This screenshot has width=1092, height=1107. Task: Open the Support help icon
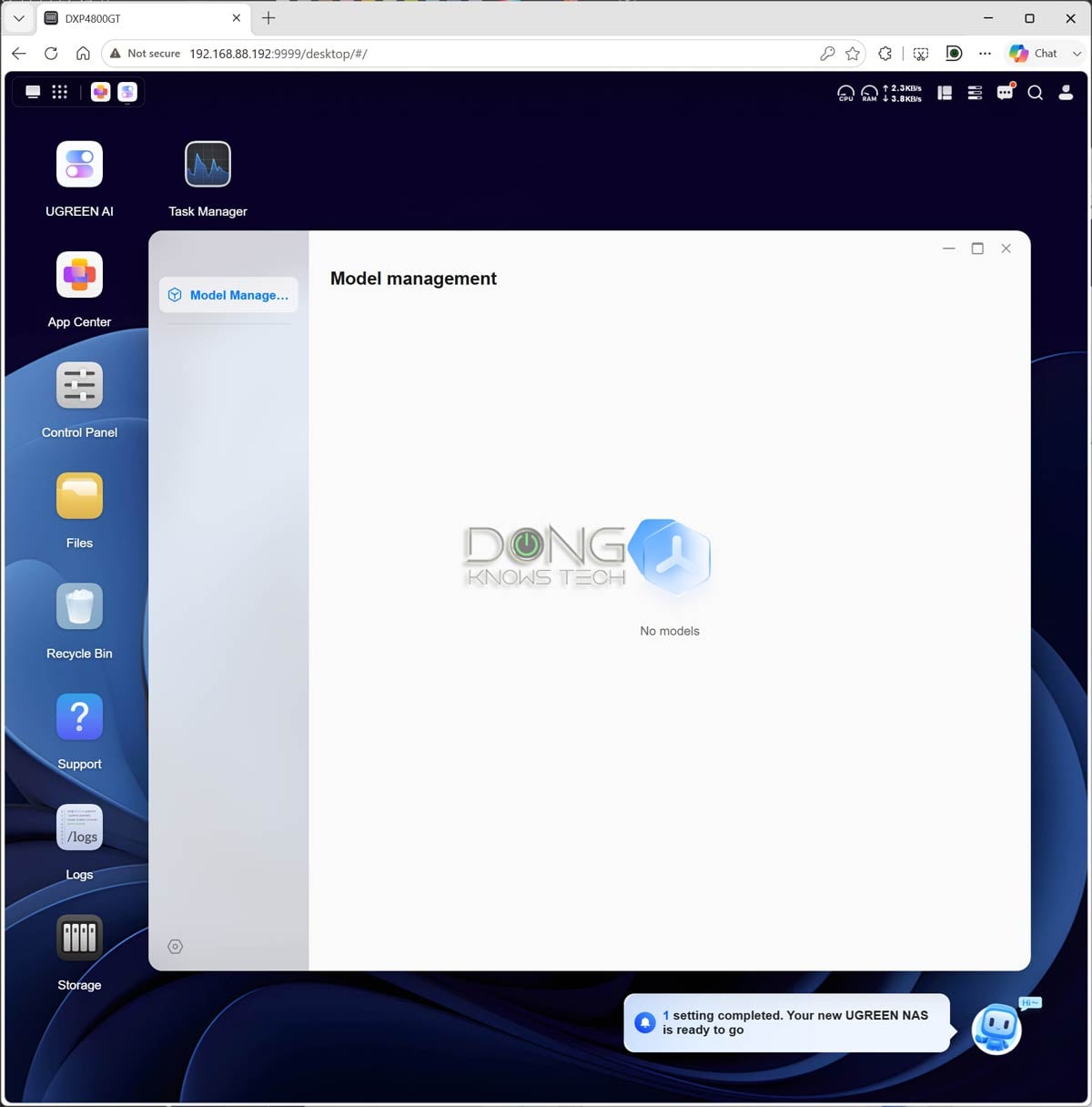coord(79,717)
